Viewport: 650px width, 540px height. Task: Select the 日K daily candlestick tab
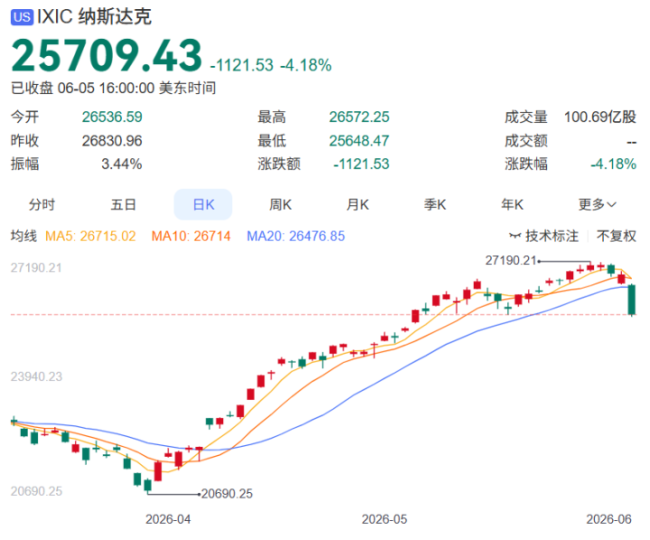click(203, 204)
